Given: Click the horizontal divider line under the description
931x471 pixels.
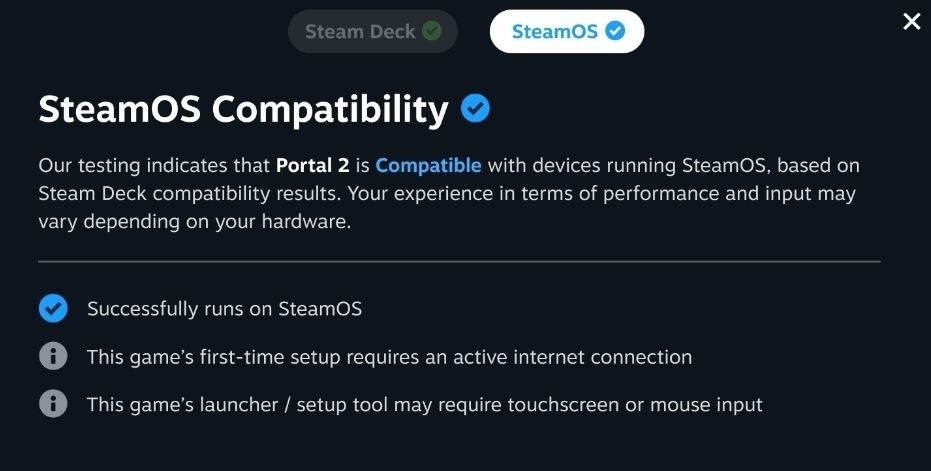Looking at the screenshot, I should tap(459, 261).
